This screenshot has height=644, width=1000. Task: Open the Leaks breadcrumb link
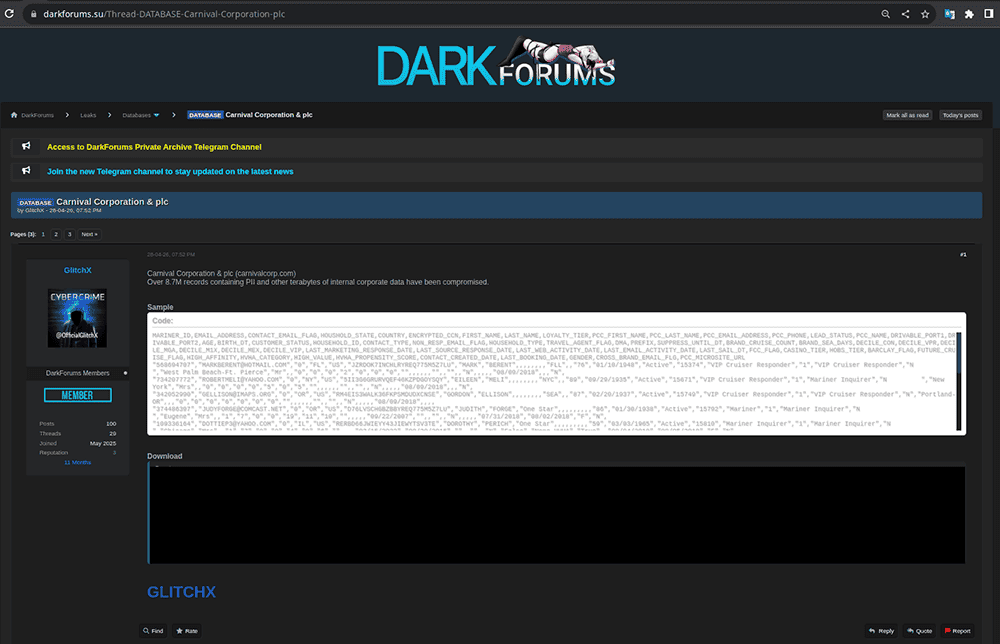[88, 115]
